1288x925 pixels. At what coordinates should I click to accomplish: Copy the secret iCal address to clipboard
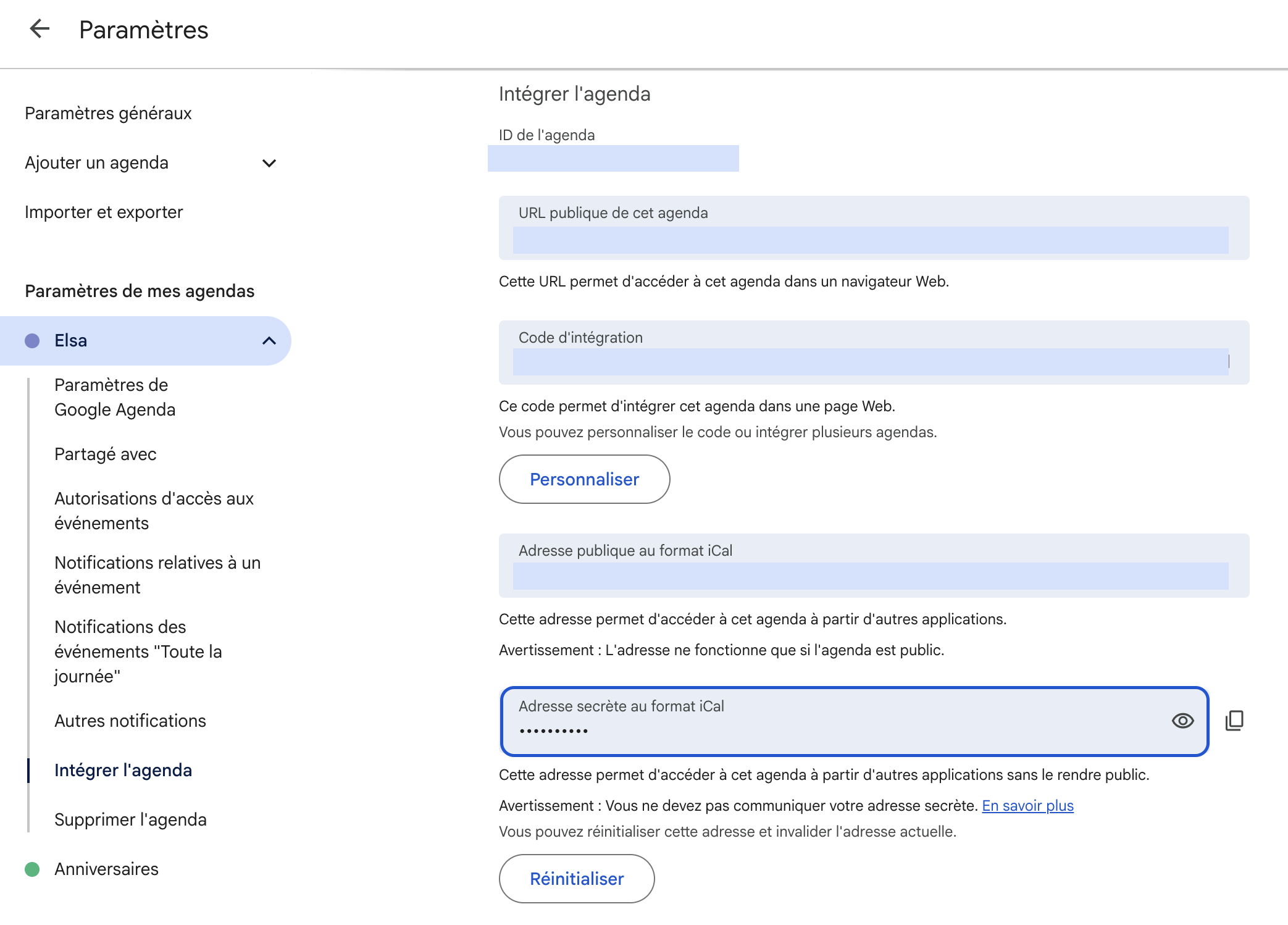(1234, 721)
